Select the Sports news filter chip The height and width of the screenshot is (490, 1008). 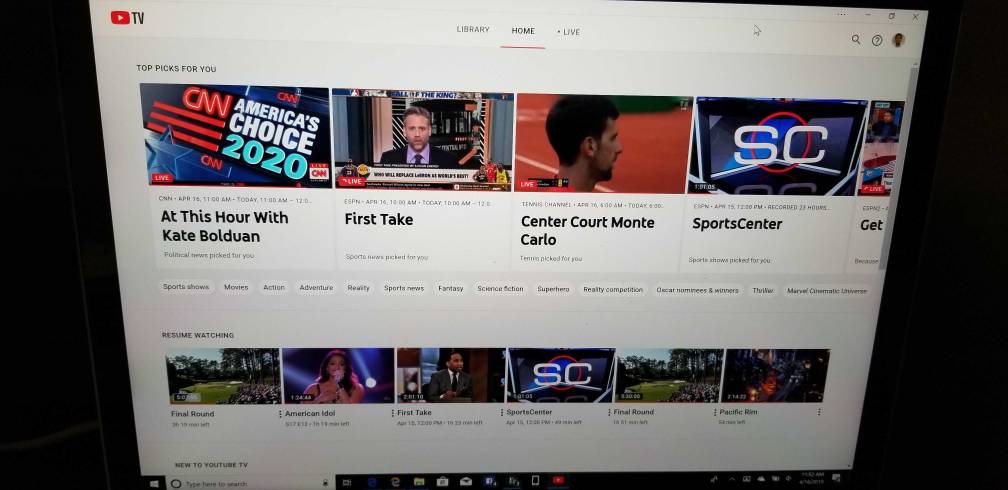pyautogui.click(x=404, y=289)
